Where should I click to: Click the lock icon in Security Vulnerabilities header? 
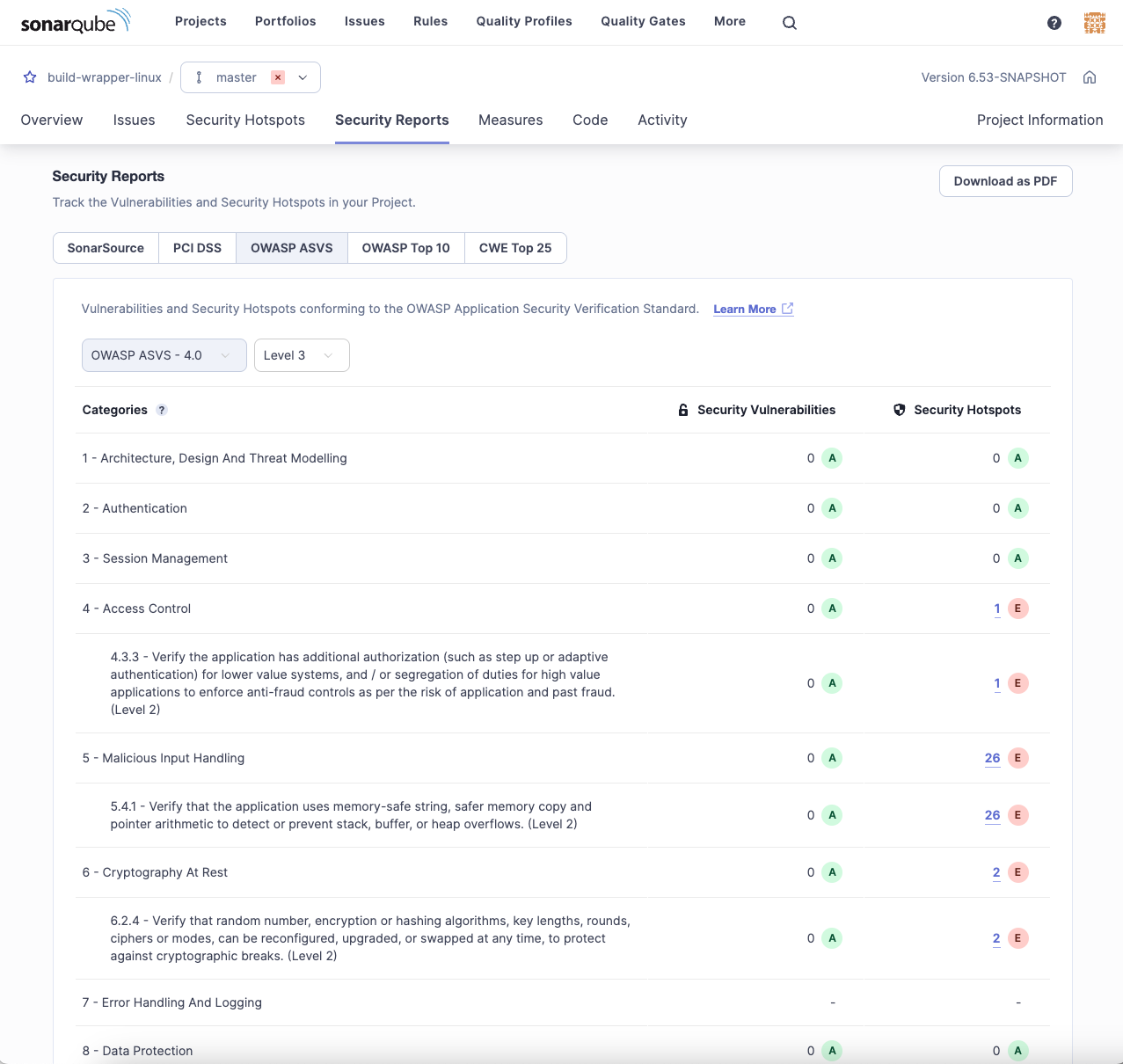tap(682, 409)
